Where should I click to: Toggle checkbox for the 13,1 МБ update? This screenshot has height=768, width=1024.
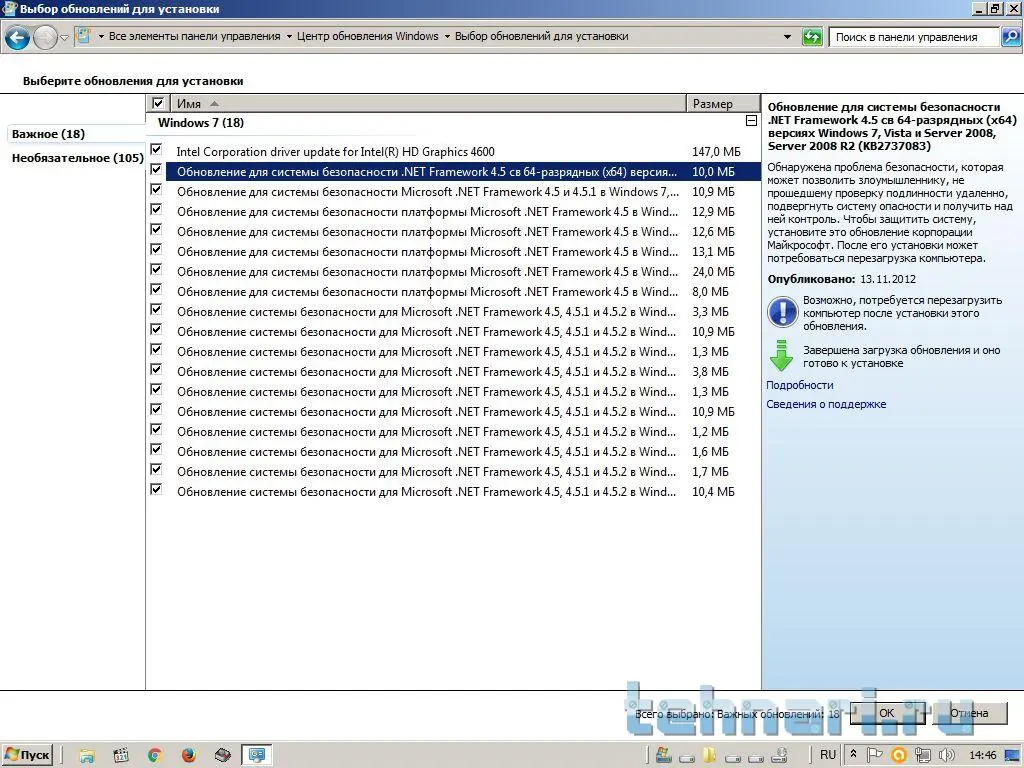(156, 249)
